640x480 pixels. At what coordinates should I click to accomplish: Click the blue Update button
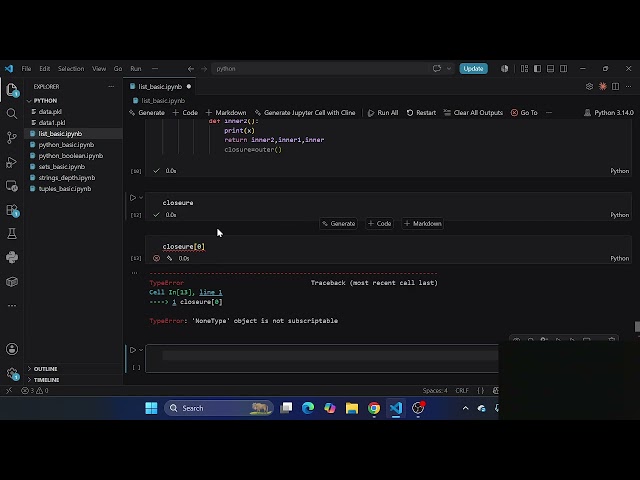coord(473,69)
